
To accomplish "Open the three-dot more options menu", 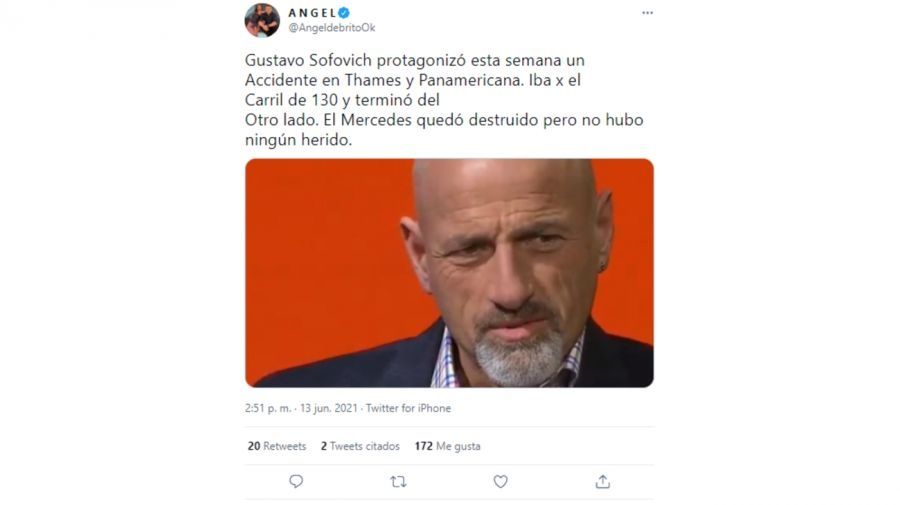I will click(647, 13).
